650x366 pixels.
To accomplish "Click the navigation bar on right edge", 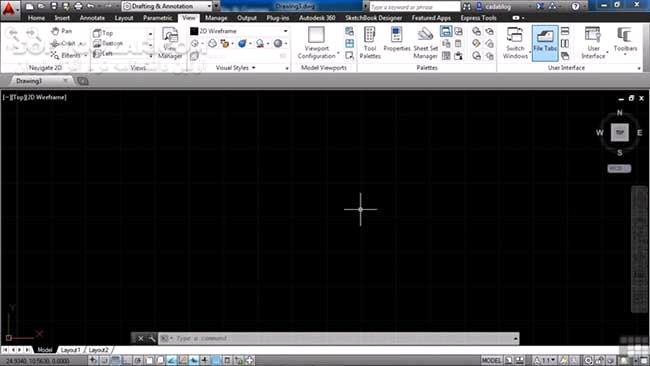I will point(639,249).
